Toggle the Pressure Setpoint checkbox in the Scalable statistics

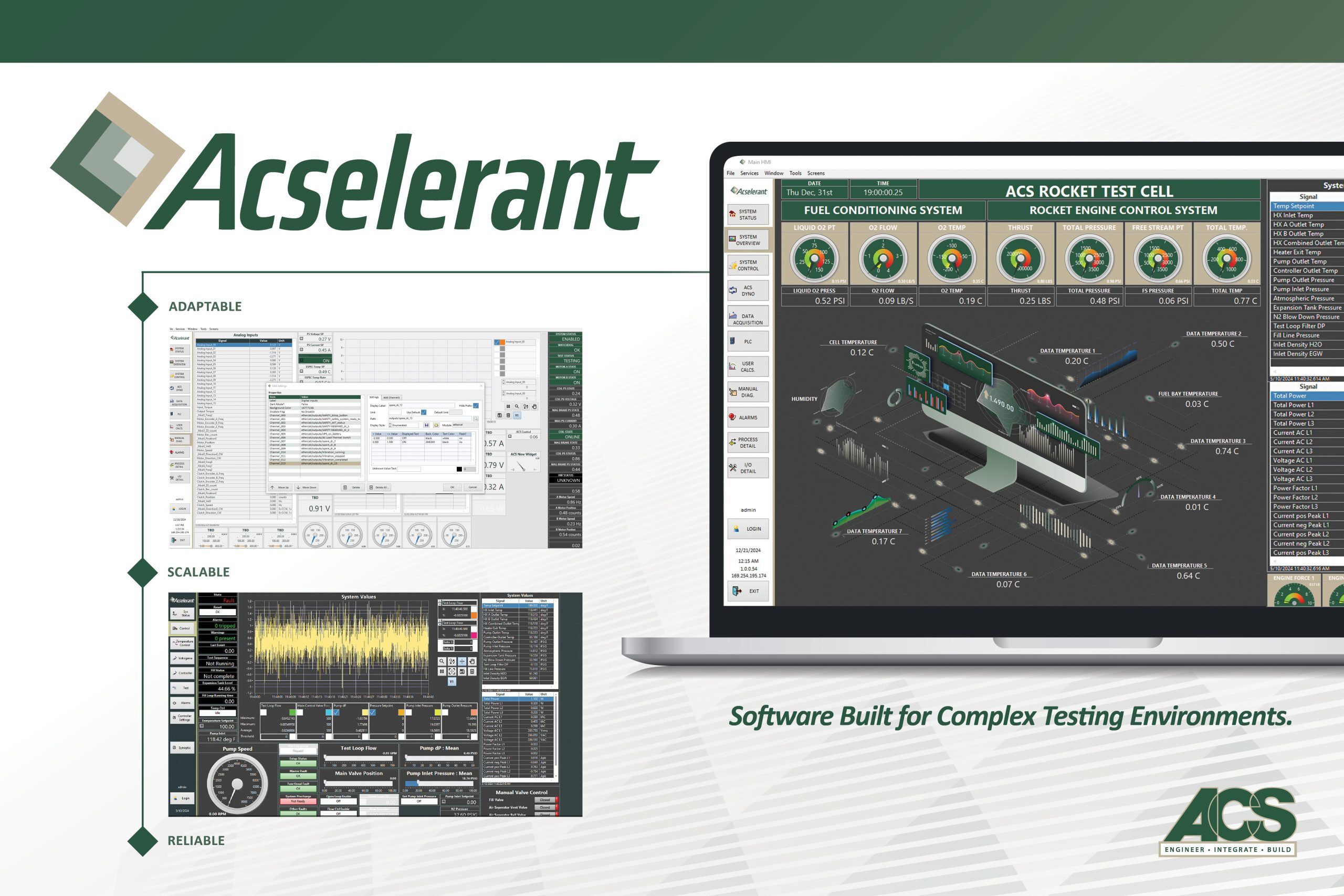[x=373, y=713]
